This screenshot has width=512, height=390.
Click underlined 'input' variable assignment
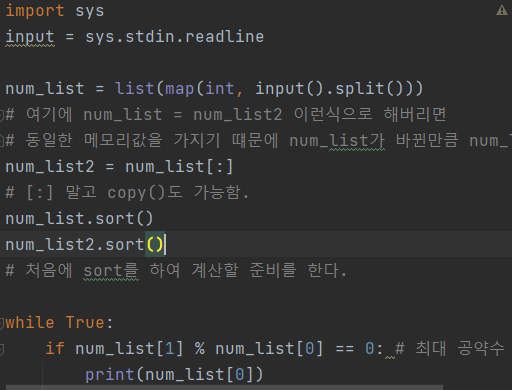coord(30,37)
